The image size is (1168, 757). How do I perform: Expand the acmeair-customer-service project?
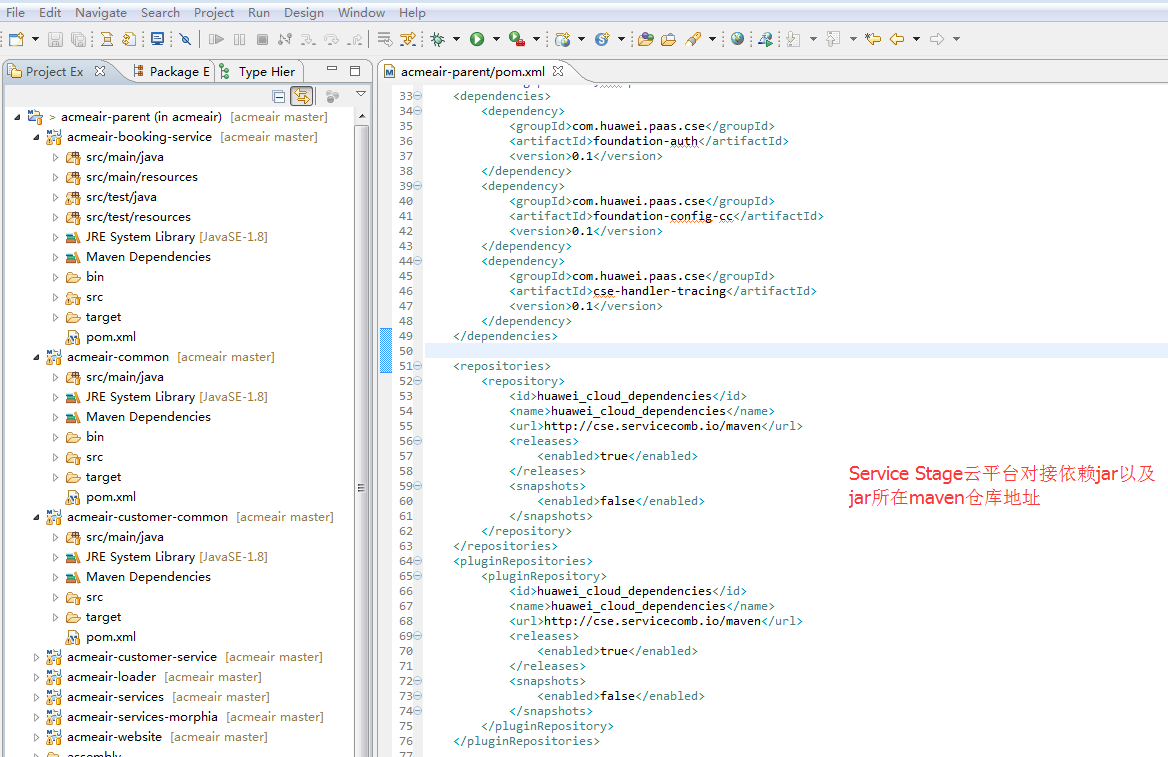(x=37, y=657)
